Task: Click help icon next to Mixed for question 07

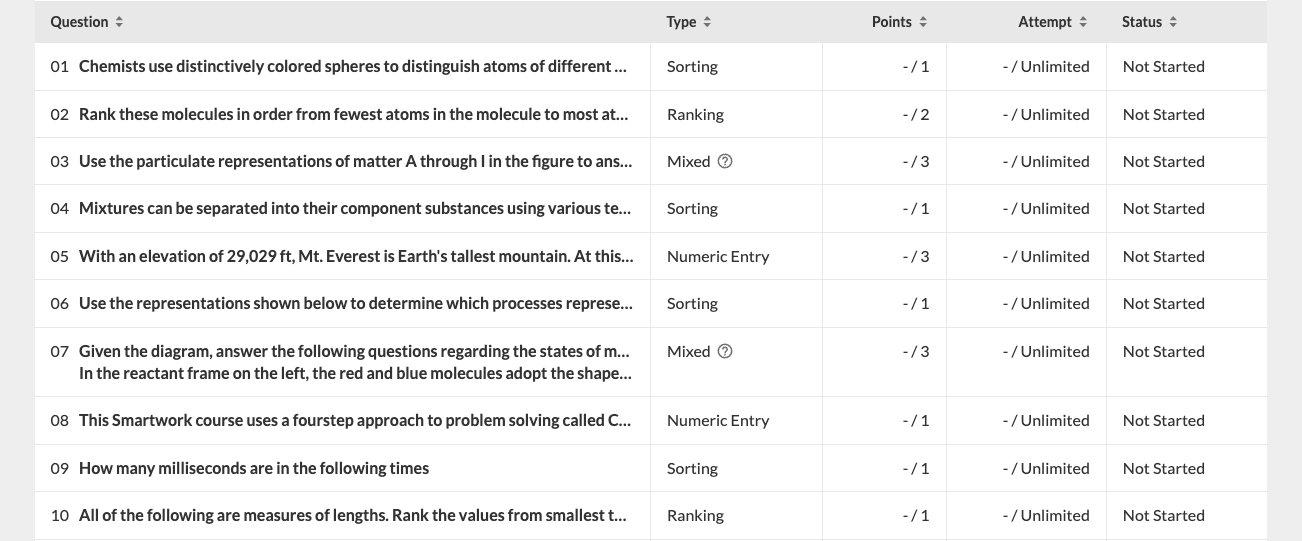Action: (x=726, y=352)
